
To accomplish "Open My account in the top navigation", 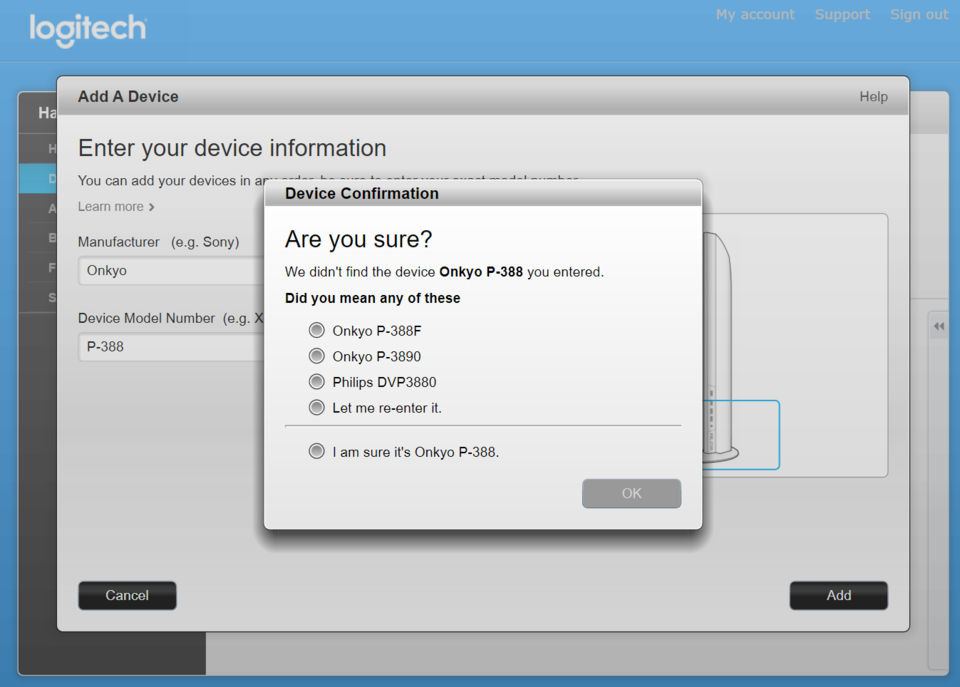I will [755, 15].
